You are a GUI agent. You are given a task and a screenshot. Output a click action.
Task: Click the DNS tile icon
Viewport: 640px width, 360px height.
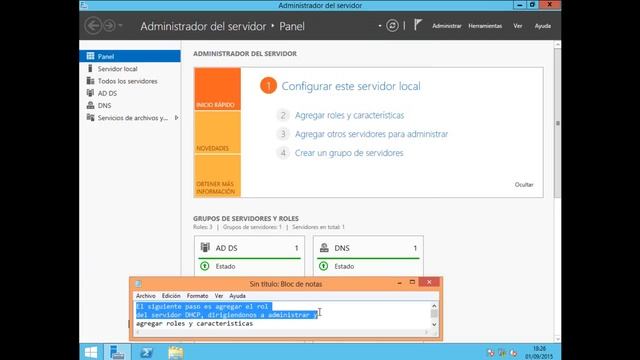point(324,247)
